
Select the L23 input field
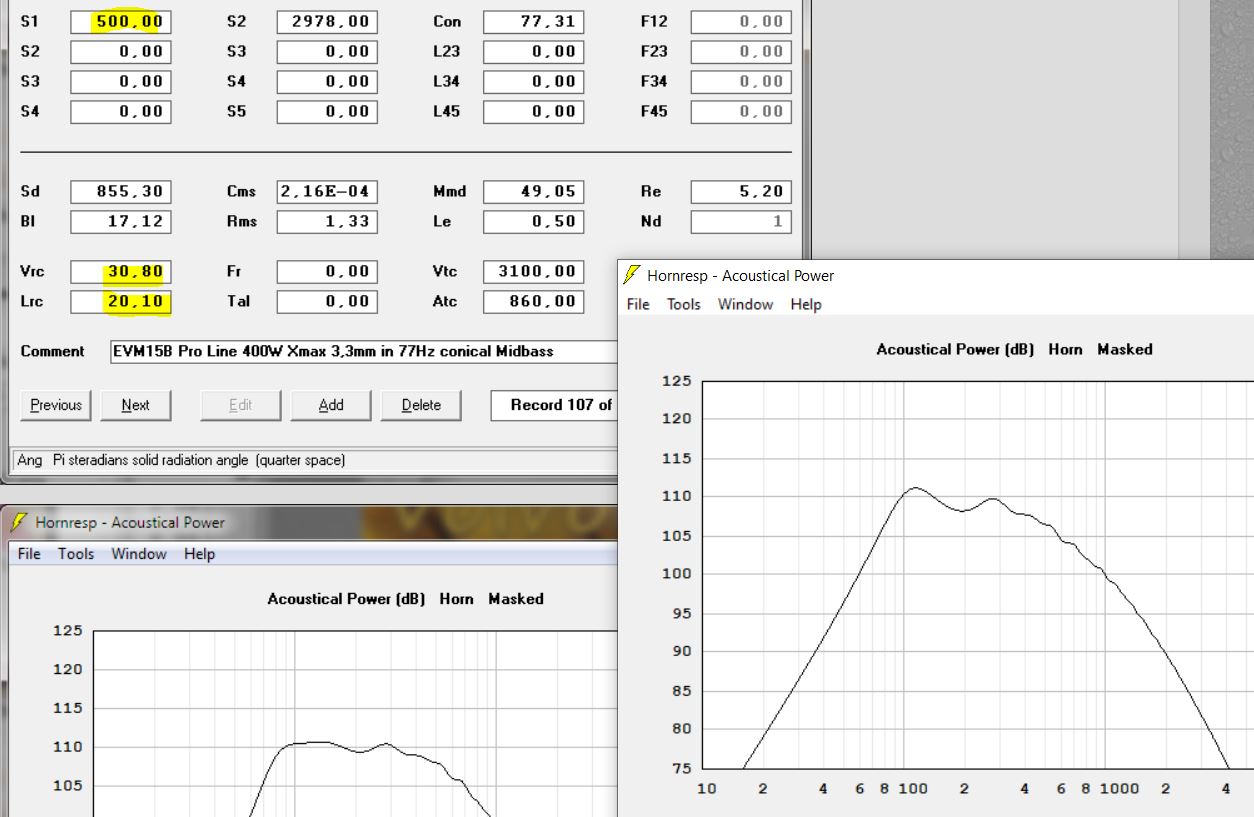click(533, 52)
